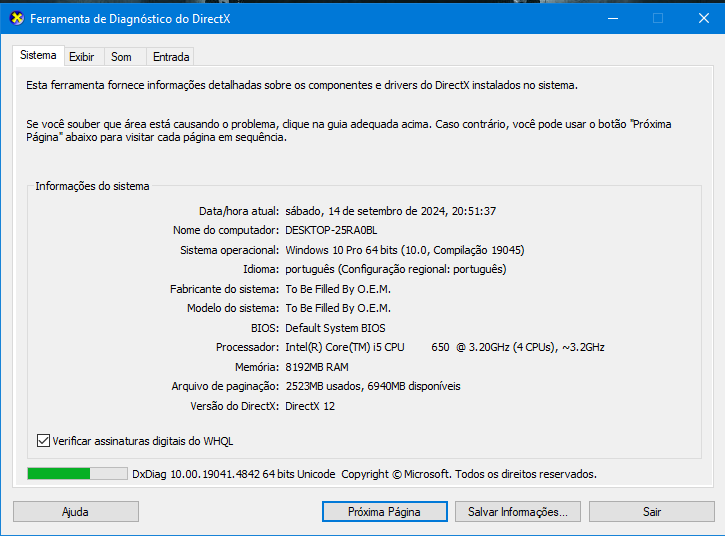The image size is (725, 536).
Task: Click the Intel(R) Core(TM) i5 processor value
Action: [x=445, y=347]
